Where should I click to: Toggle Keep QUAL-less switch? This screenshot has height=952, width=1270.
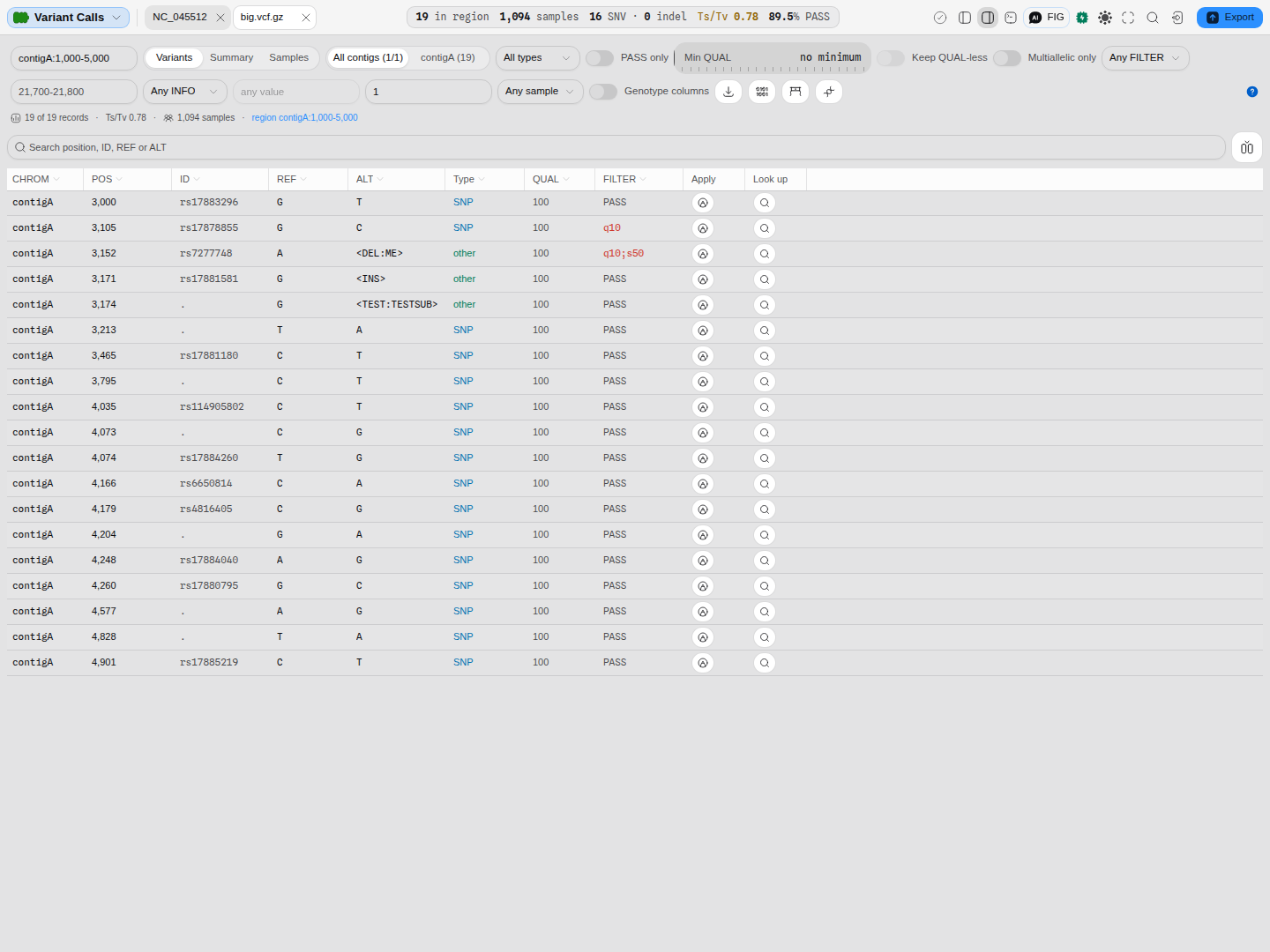tap(891, 58)
